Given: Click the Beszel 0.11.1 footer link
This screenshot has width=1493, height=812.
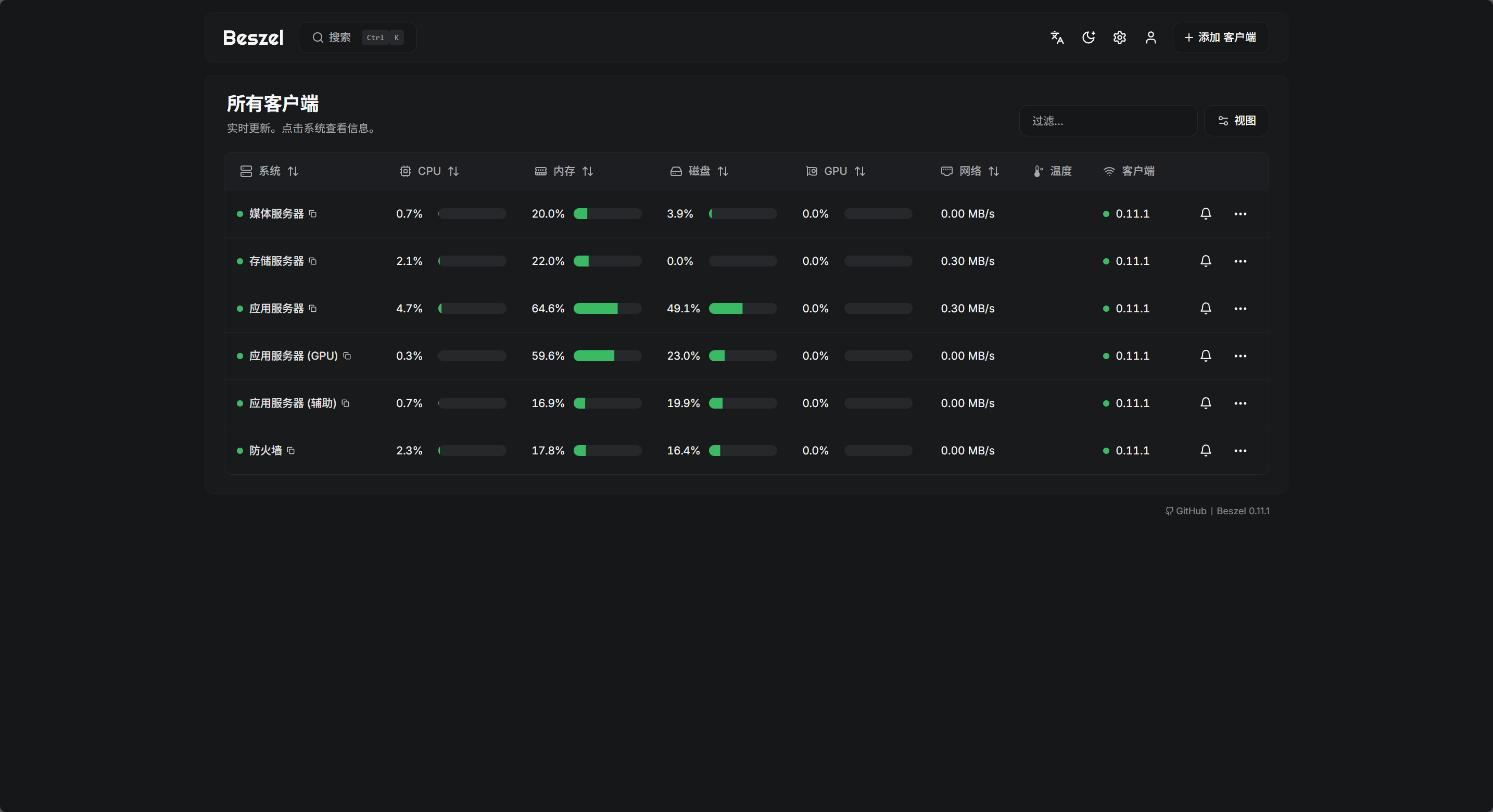Looking at the screenshot, I should 1243,511.
